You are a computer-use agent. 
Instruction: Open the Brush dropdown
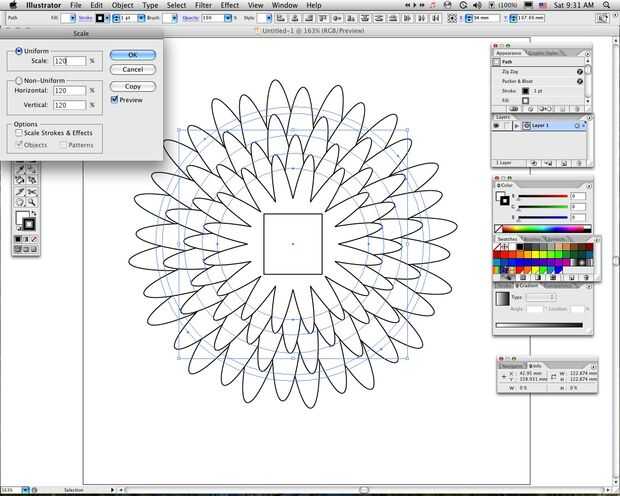175,18
